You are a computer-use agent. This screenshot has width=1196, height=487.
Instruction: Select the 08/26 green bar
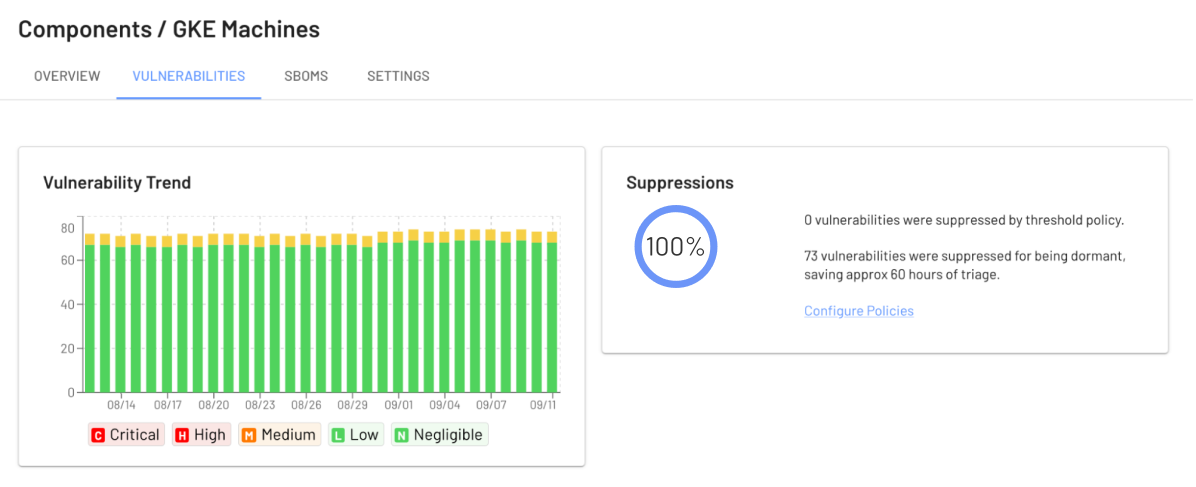click(305, 318)
